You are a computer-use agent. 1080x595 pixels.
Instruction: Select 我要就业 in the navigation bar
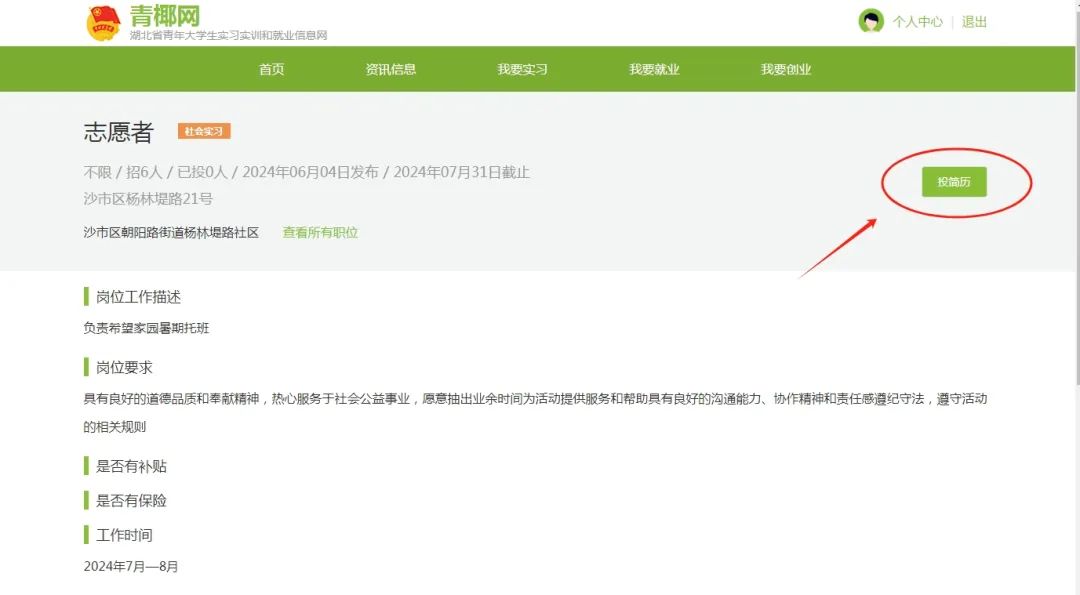[654, 69]
